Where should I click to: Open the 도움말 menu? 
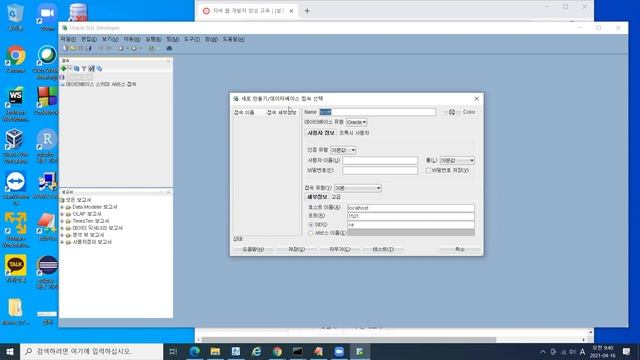[233, 39]
